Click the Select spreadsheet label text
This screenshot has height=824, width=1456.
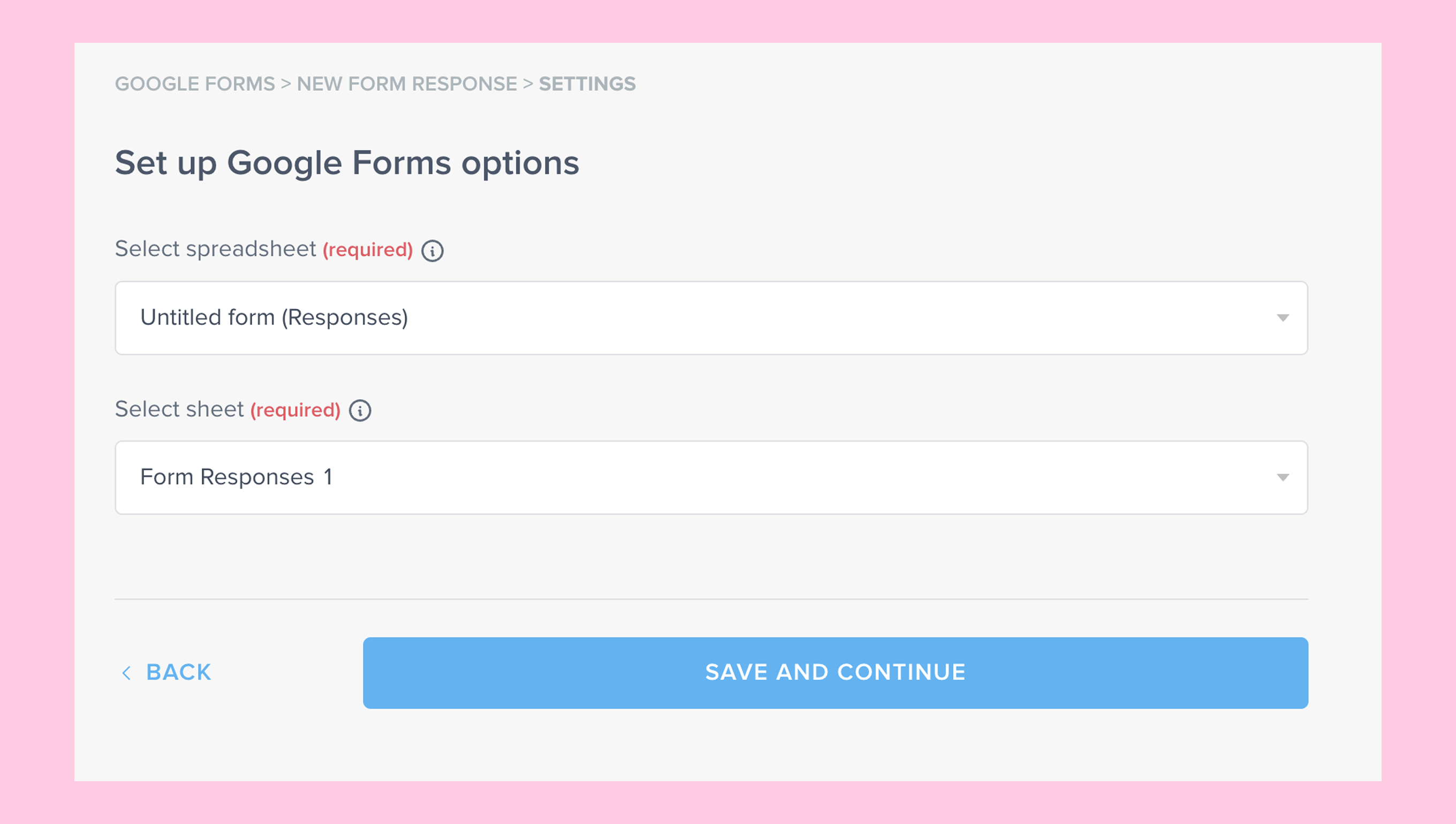[215, 249]
